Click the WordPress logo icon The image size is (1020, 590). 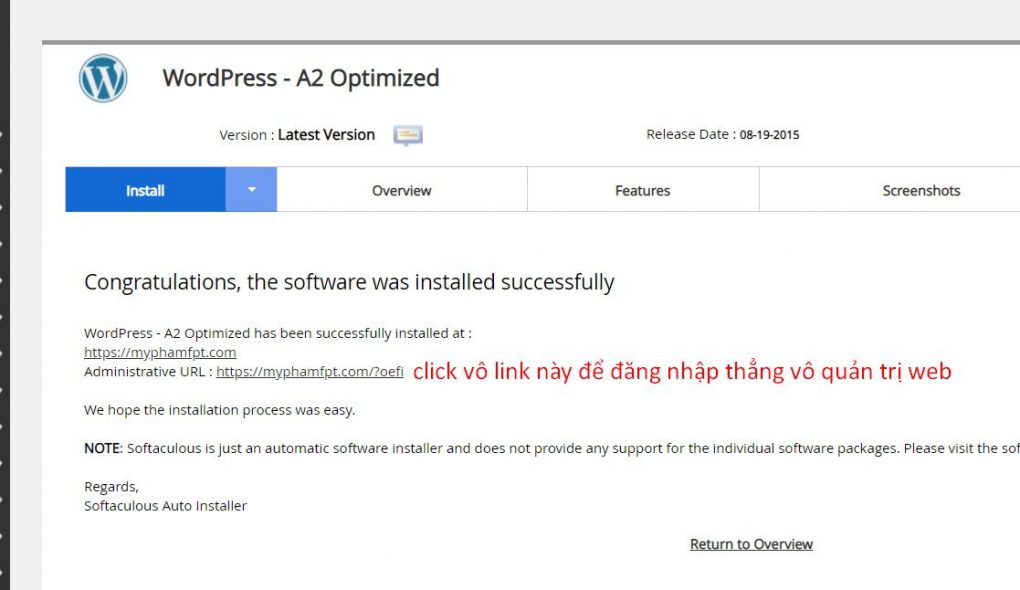coord(103,78)
